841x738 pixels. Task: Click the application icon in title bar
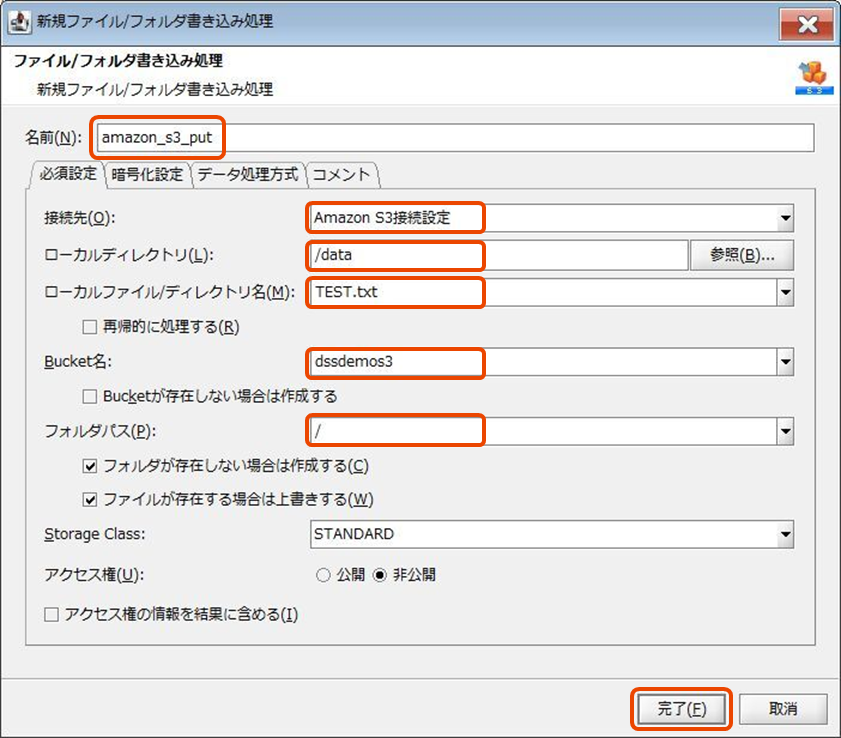click(x=19, y=22)
